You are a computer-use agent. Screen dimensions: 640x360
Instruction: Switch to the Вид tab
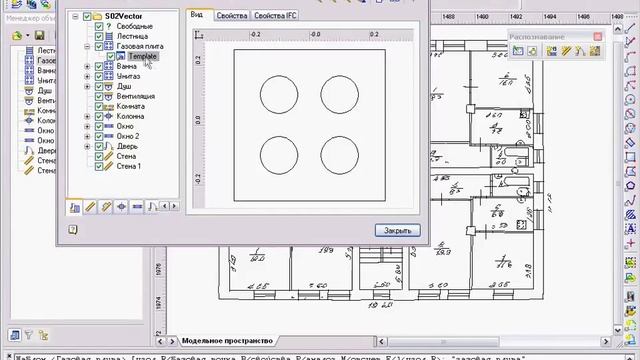pos(198,15)
